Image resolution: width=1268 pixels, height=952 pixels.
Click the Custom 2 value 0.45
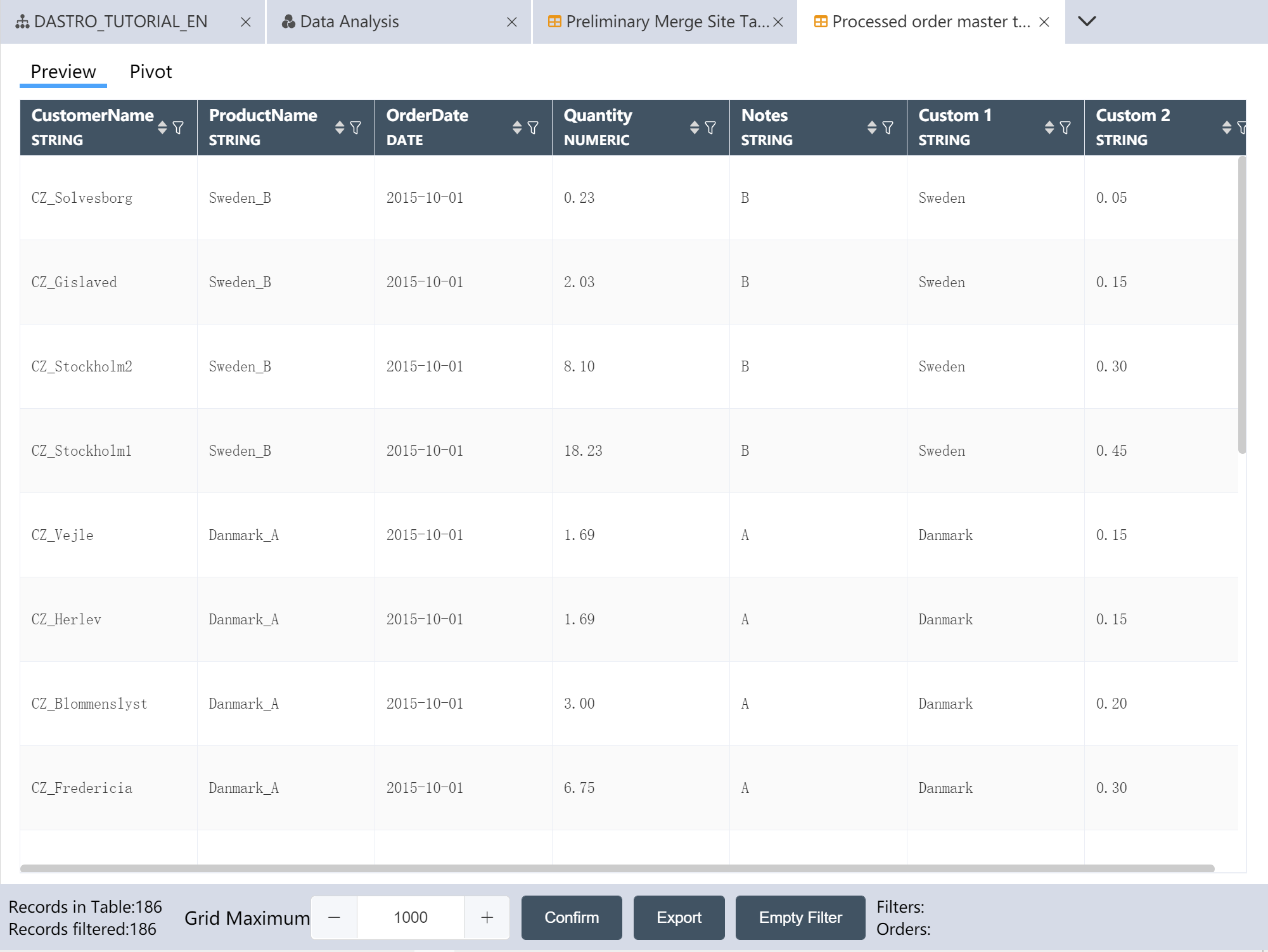pyautogui.click(x=1111, y=451)
